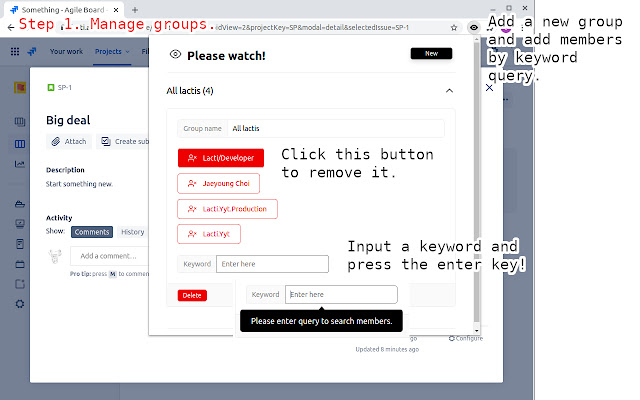Open a new browser tab
Screen dimensions: 640x400
pos(135,10)
